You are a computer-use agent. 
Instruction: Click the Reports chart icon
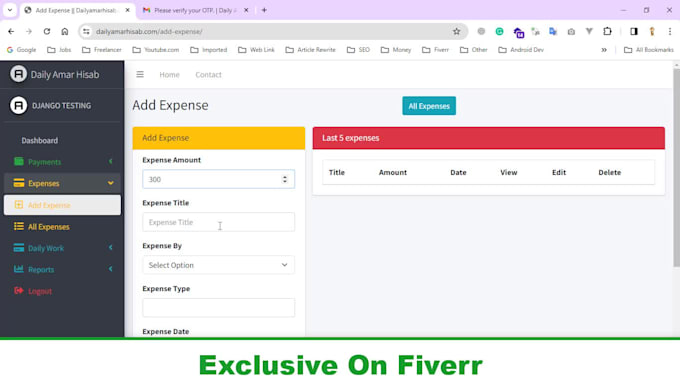coord(19,269)
